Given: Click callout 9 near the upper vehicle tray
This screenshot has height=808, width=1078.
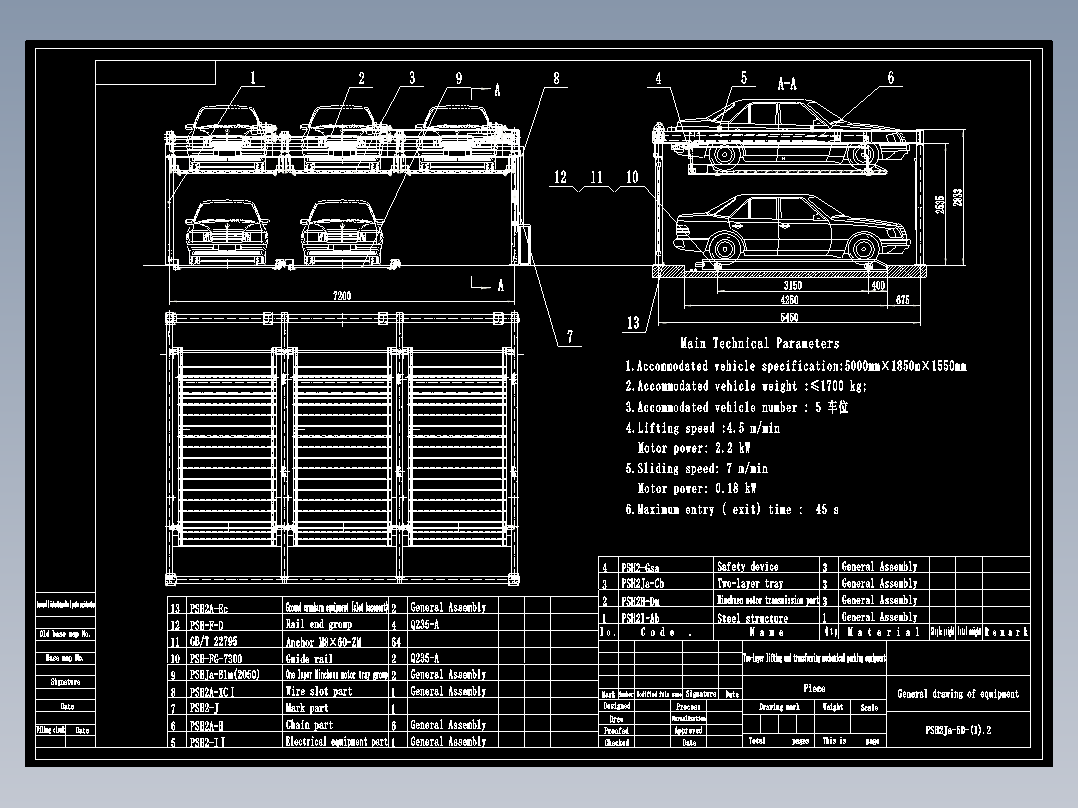Looking at the screenshot, I should [459, 76].
